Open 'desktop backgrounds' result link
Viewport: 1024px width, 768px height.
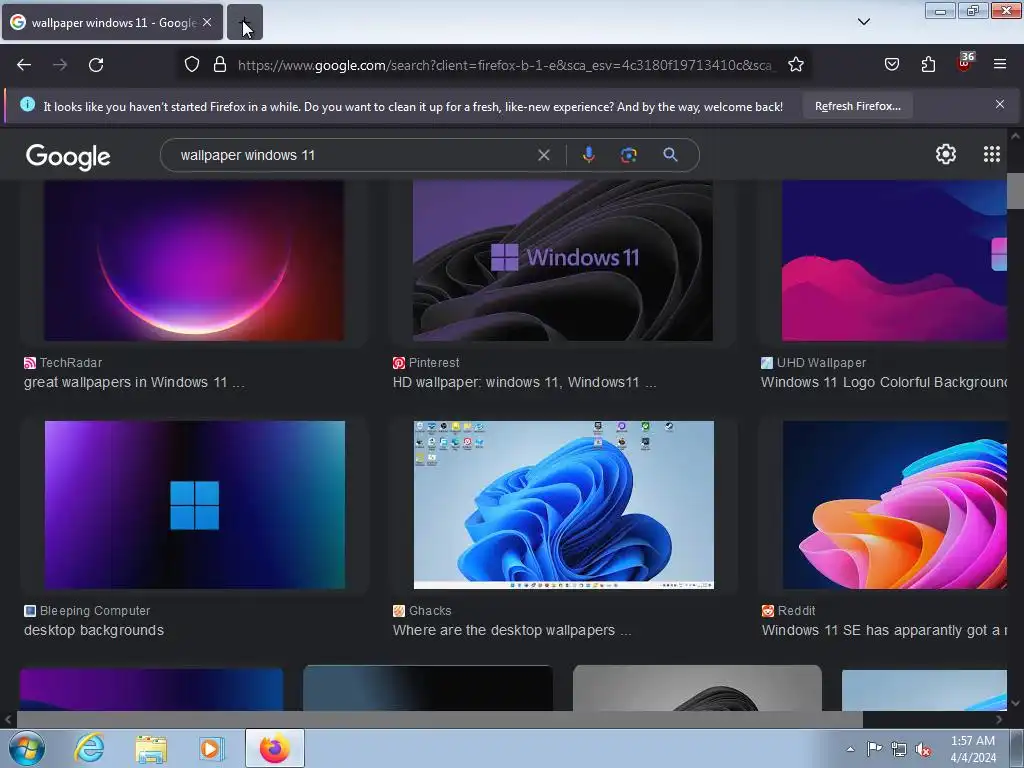(94, 630)
